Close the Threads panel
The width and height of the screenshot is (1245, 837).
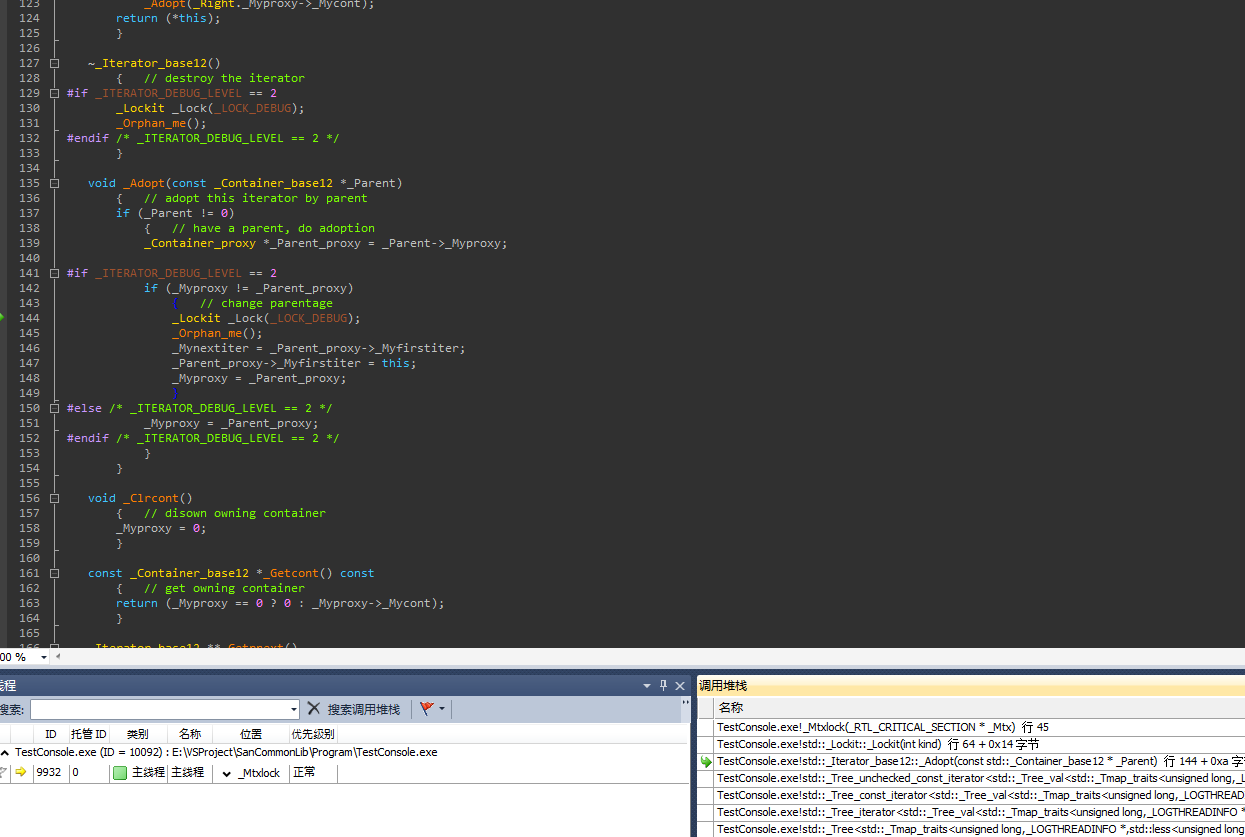click(680, 686)
